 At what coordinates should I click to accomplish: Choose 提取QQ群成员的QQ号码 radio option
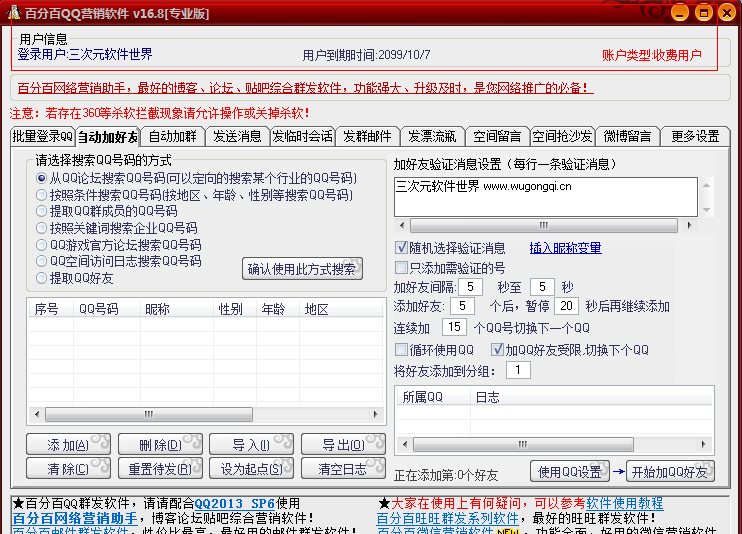(41, 211)
